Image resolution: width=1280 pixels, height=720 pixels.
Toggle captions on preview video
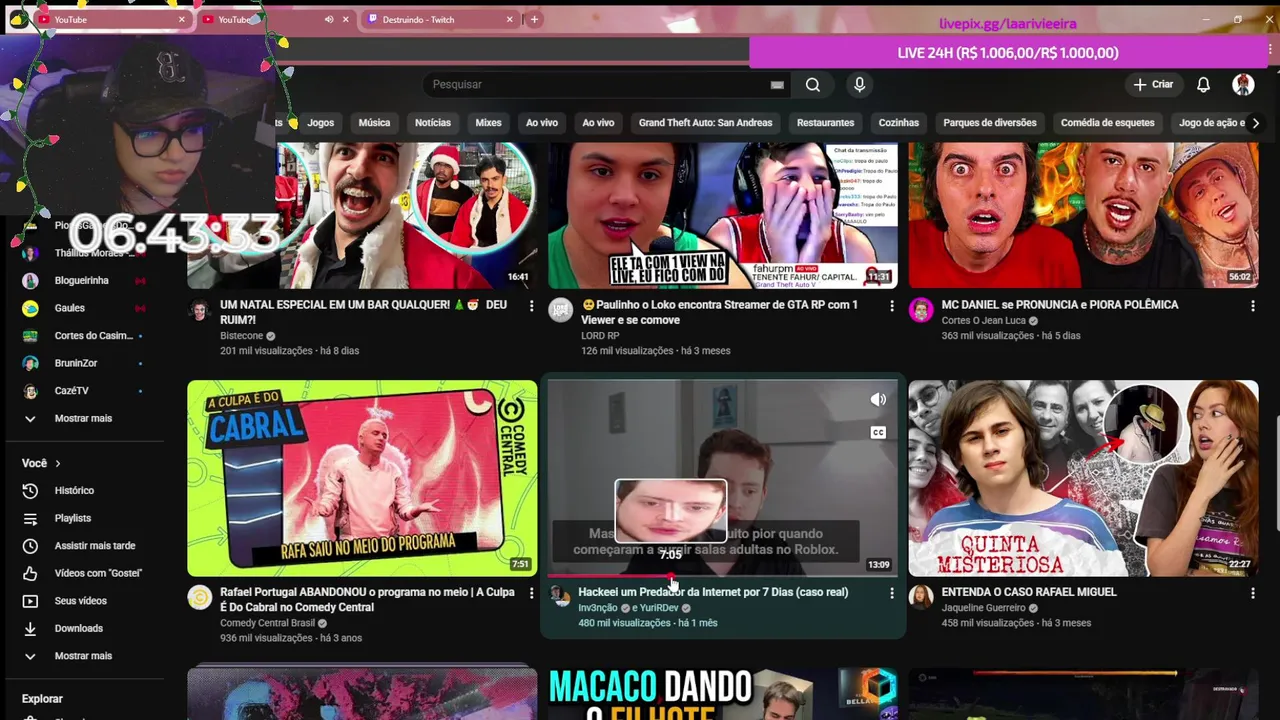[x=878, y=432]
